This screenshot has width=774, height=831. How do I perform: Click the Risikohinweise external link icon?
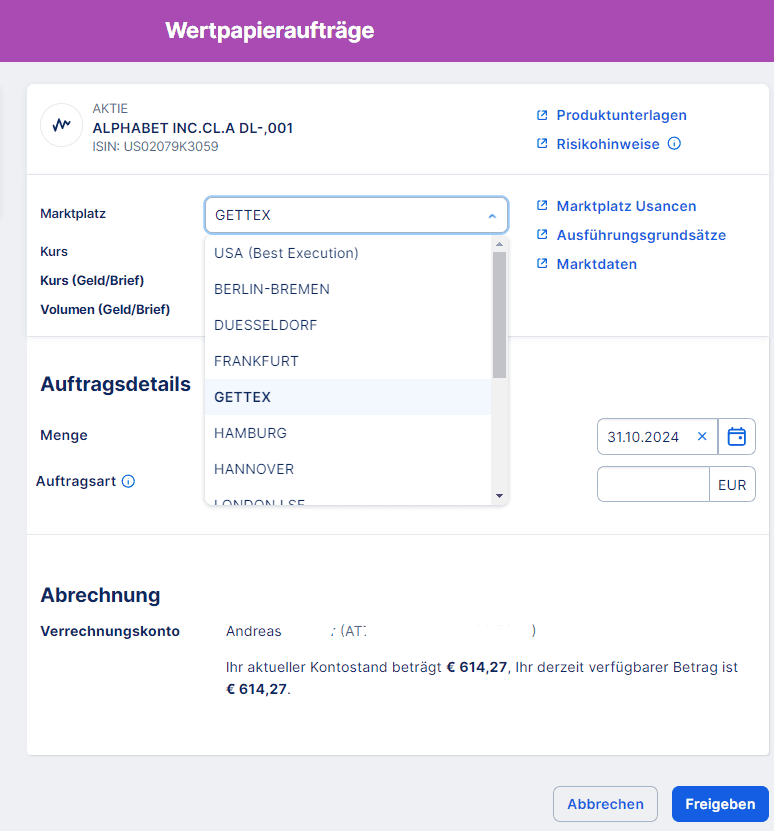pyautogui.click(x=542, y=144)
